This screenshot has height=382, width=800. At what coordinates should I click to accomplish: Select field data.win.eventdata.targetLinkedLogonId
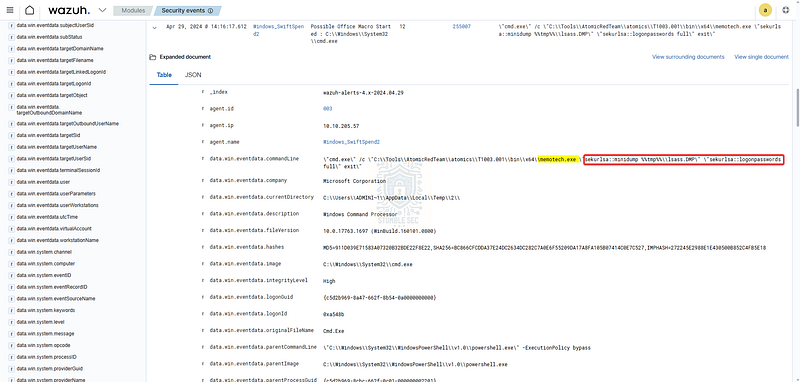point(61,72)
